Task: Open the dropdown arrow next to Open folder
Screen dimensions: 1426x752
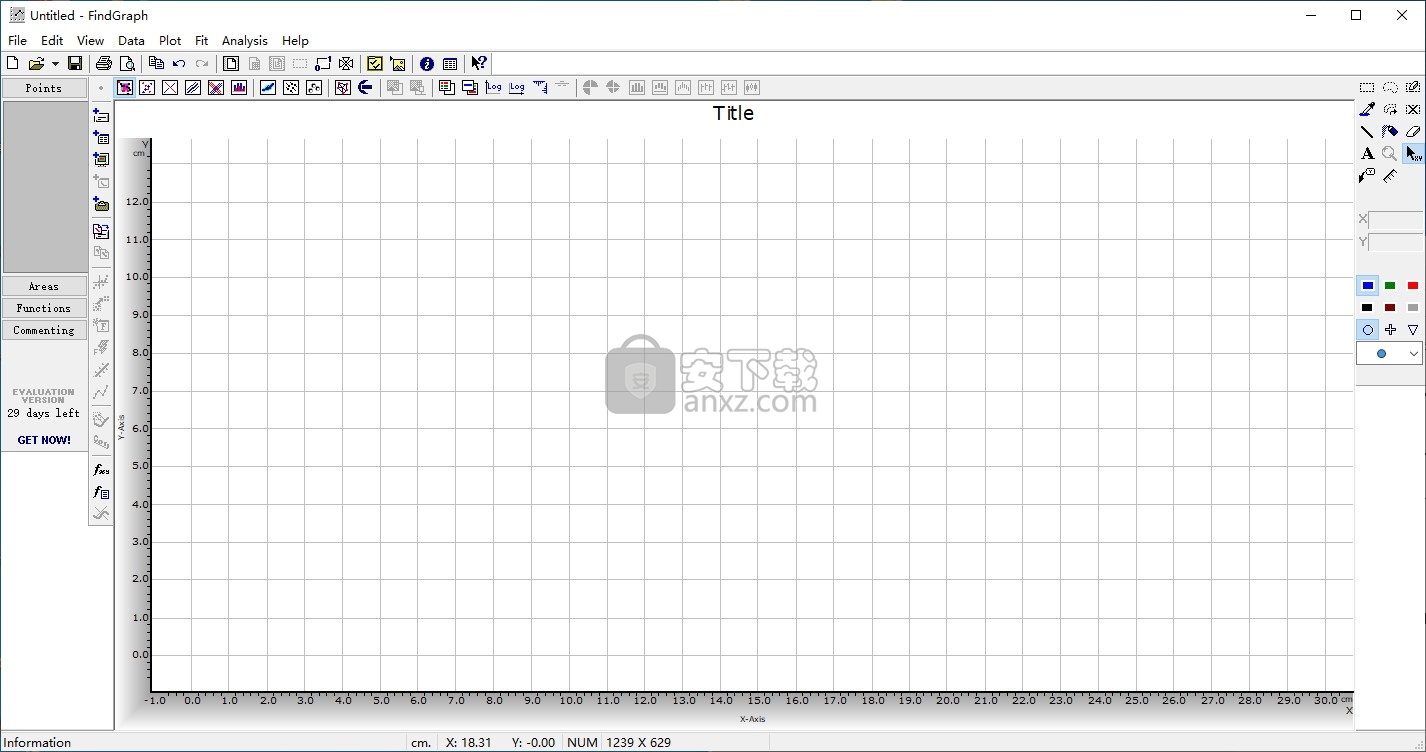Action: point(55,63)
